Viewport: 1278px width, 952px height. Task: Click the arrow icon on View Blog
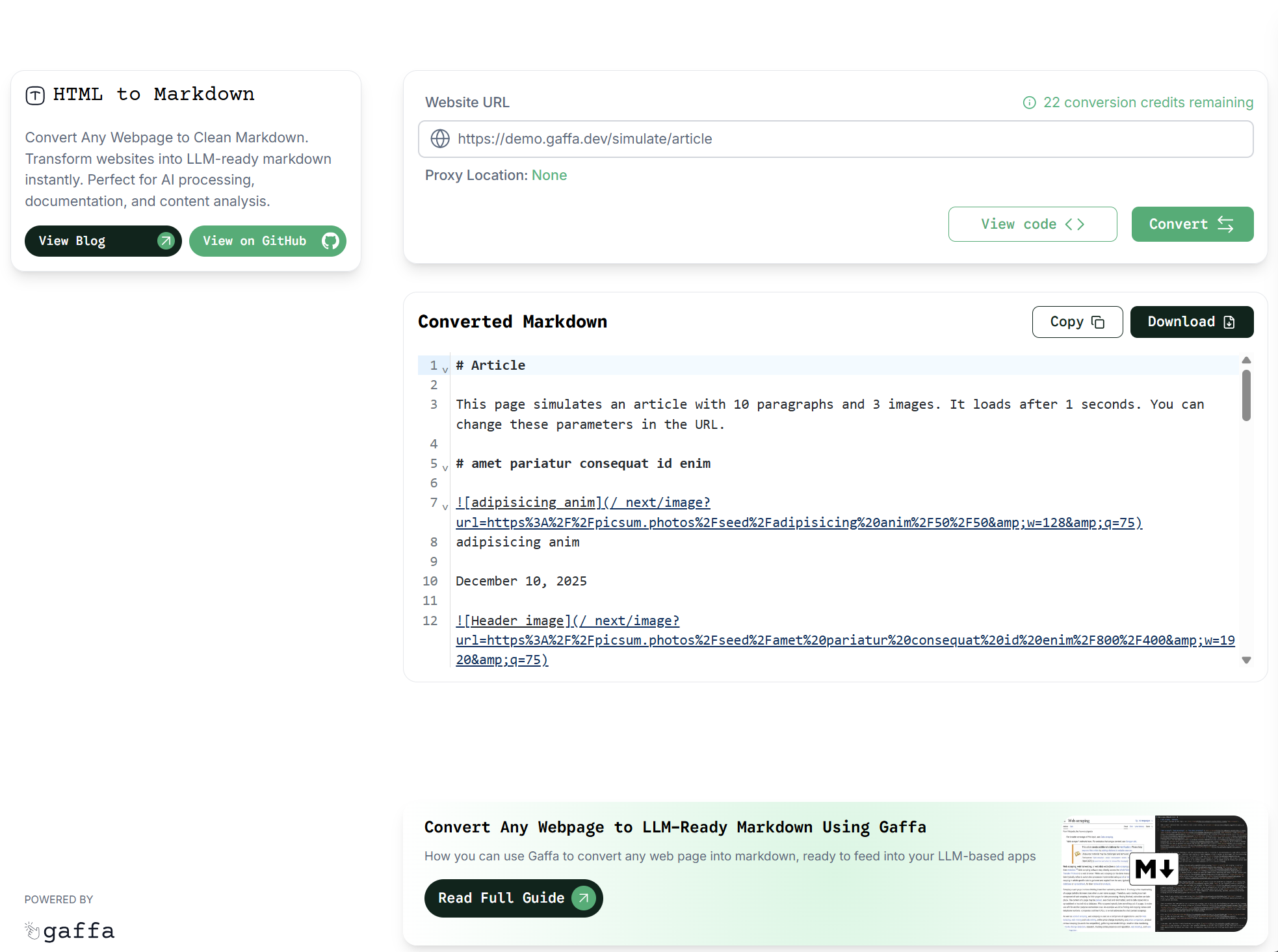pos(166,241)
